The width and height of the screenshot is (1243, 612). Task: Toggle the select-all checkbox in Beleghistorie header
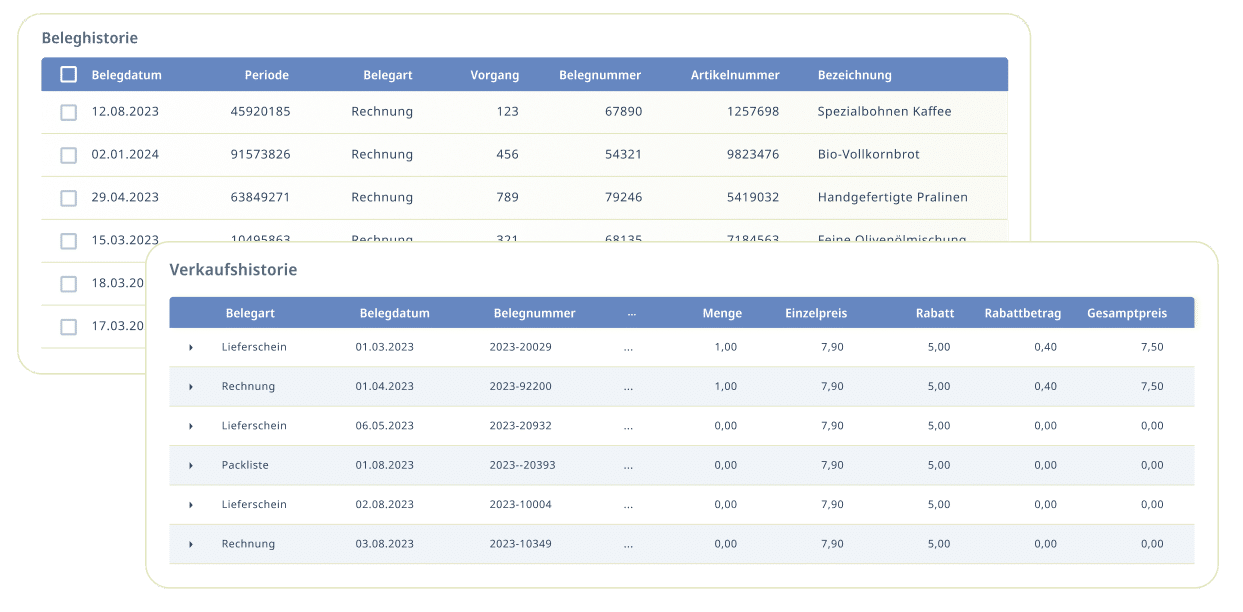[x=69, y=75]
